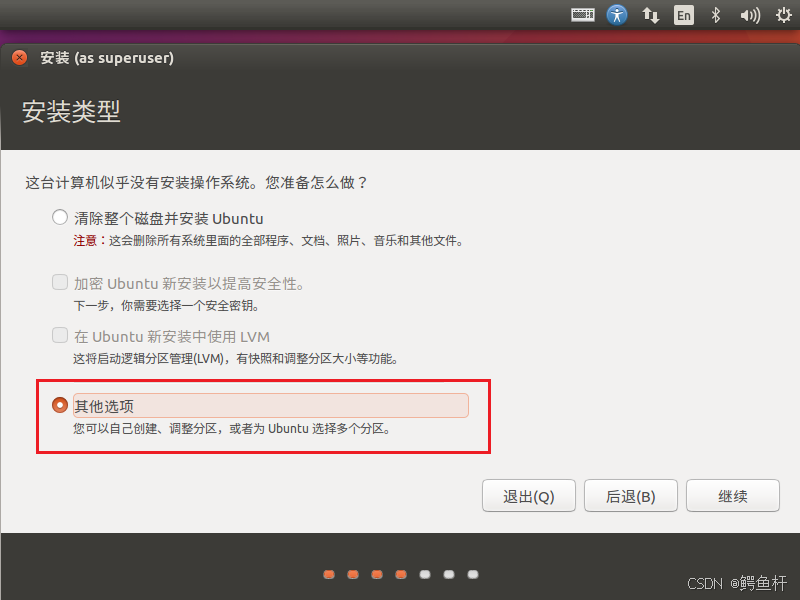Image resolution: width=800 pixels, height=600 pixels.
Task: Click the 其他选项 highlighted label
Action: 270,406
